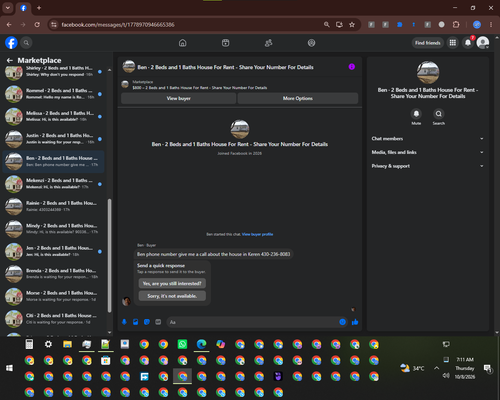
Task: Open the Rommel conversation
Action: pyautogui.click(x=54, y=94)
